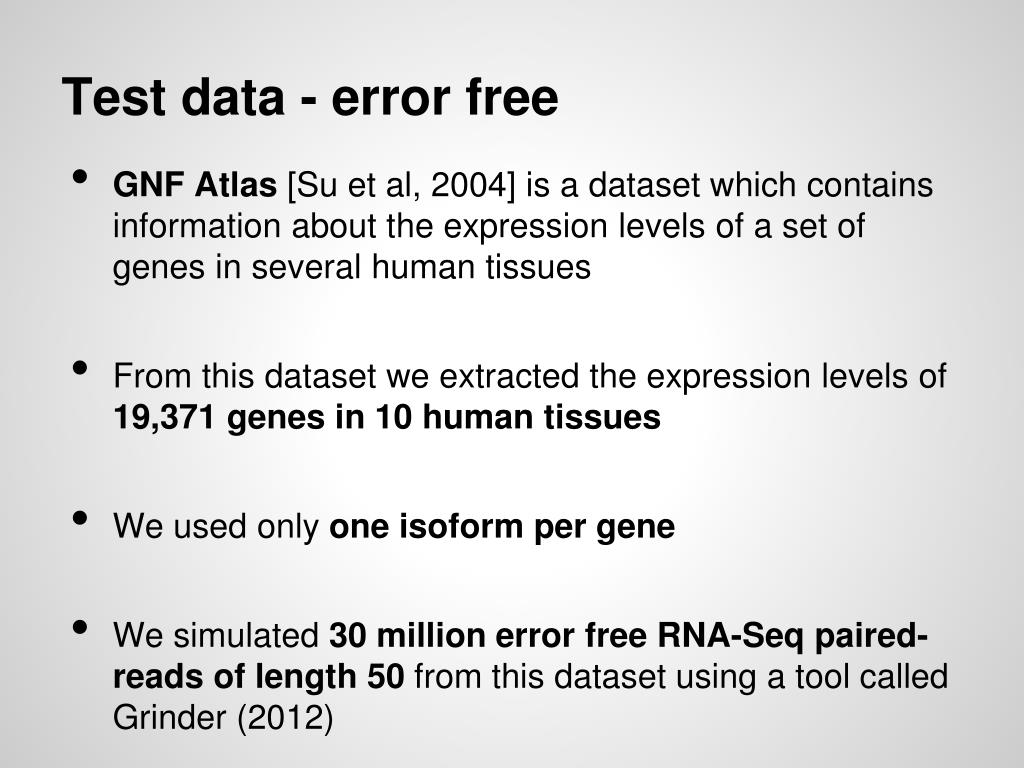Click the text '30 million error free RNA-Seq'

point(566,635)
